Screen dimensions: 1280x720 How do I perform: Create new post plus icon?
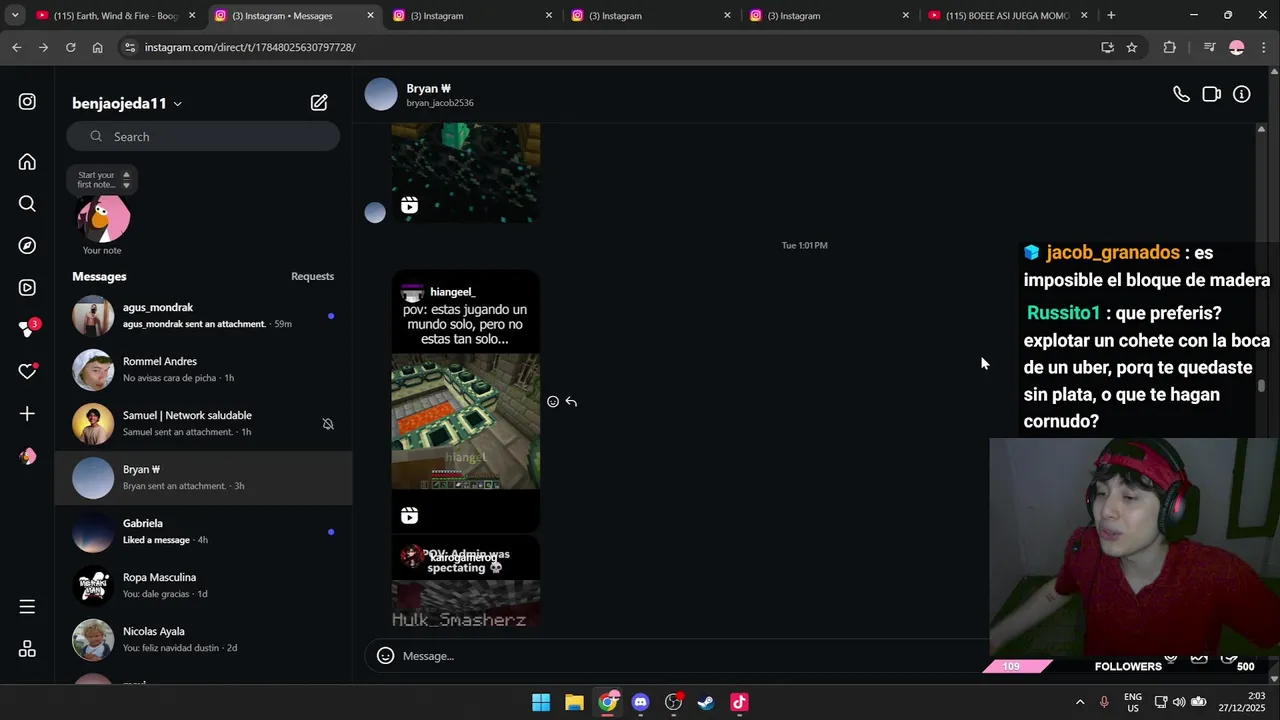point(27,414)
